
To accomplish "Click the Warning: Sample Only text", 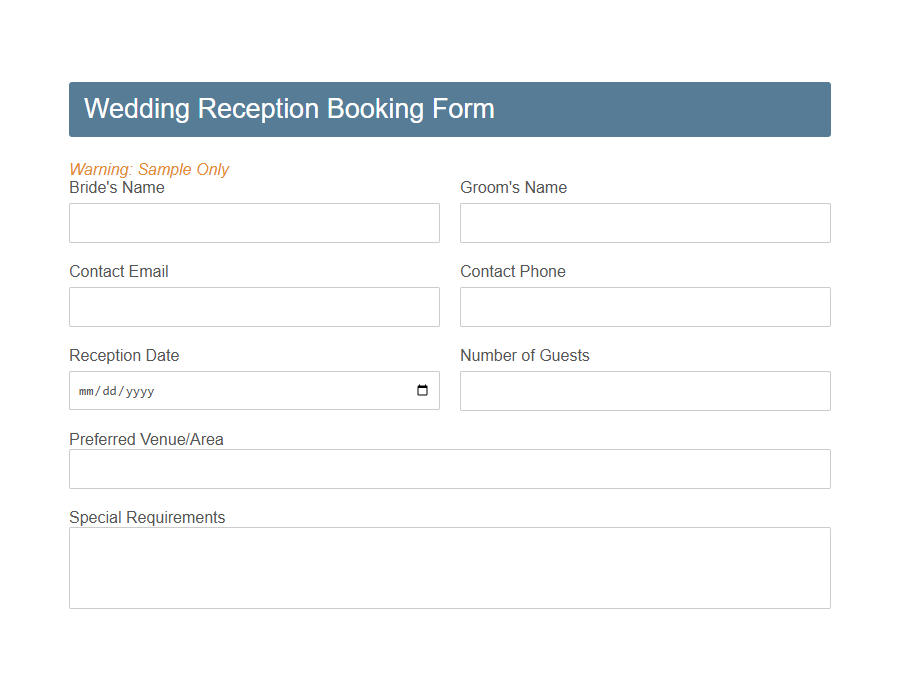I will [x=149, y=169].
